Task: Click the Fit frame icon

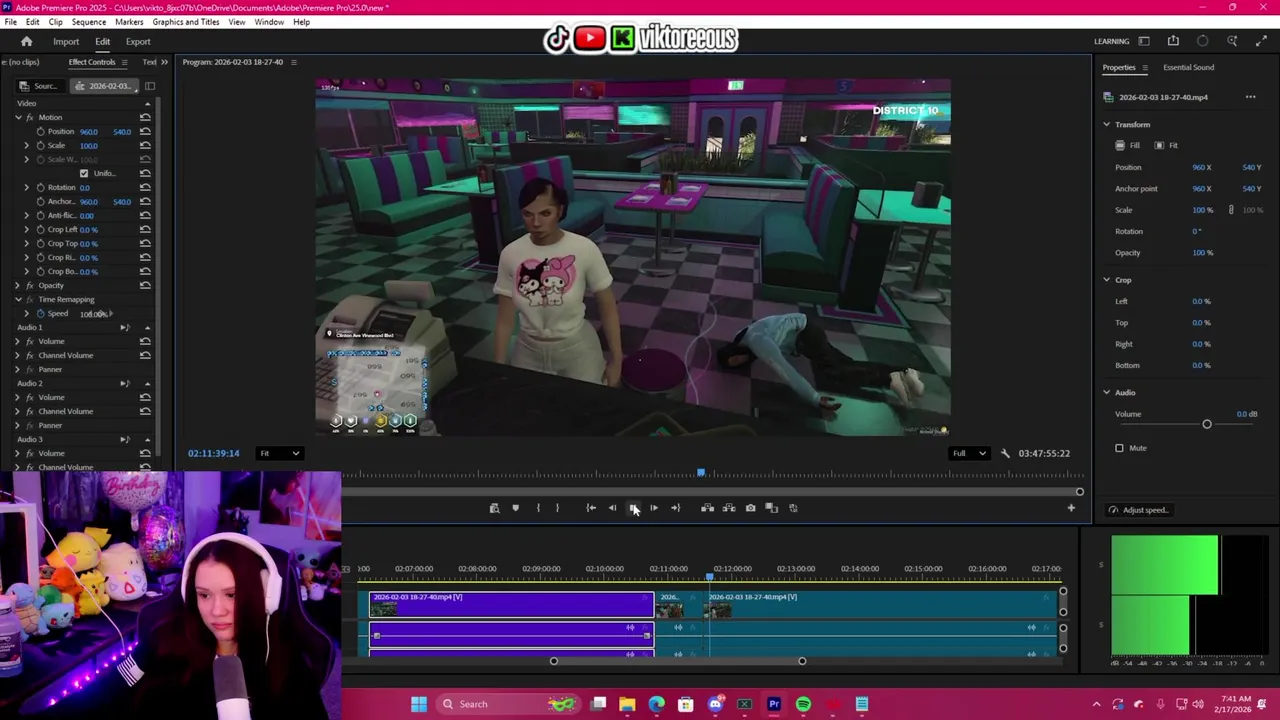Action: pos(1159,146)
